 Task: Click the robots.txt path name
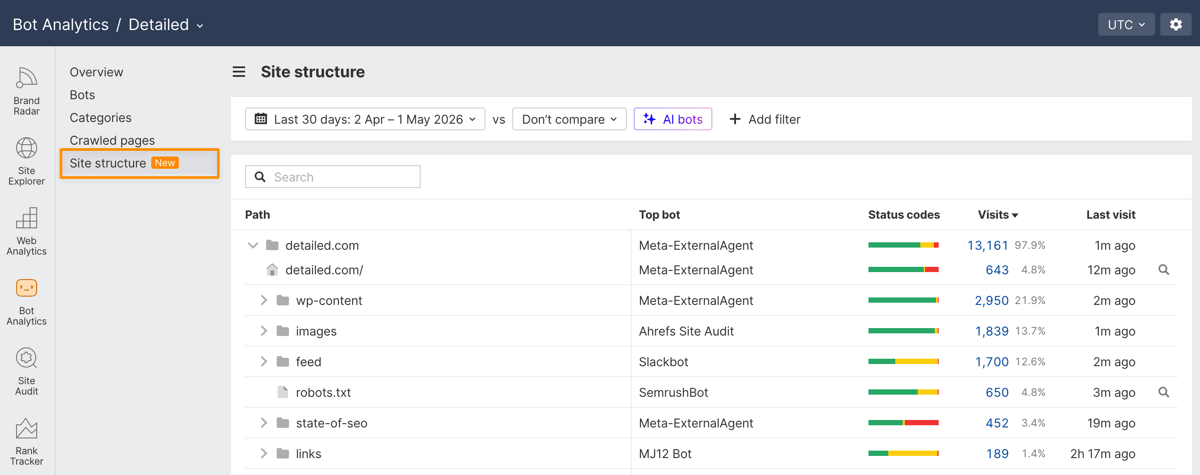tap(323, 393)
